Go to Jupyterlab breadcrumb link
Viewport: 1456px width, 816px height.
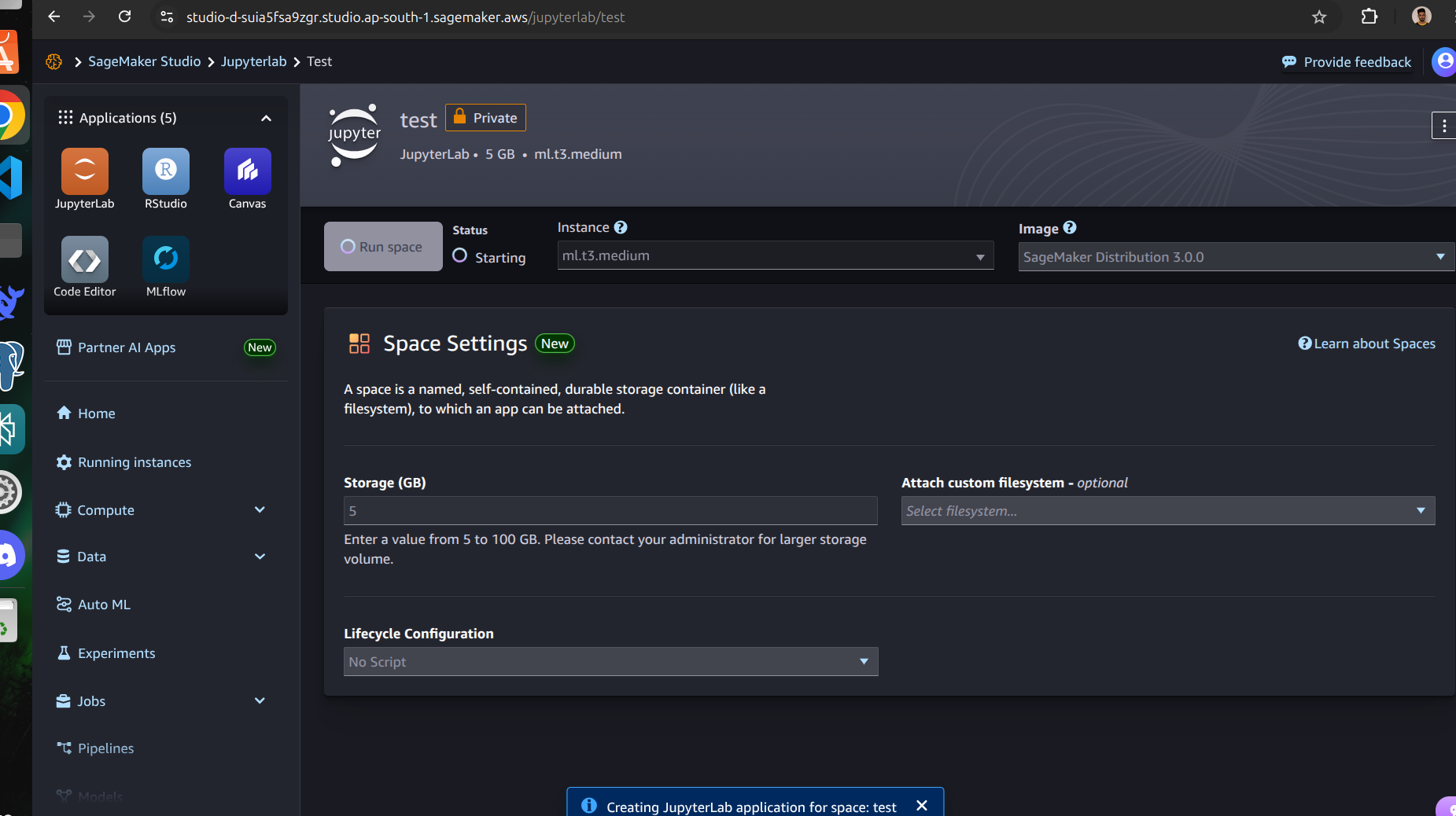point(253,61)
